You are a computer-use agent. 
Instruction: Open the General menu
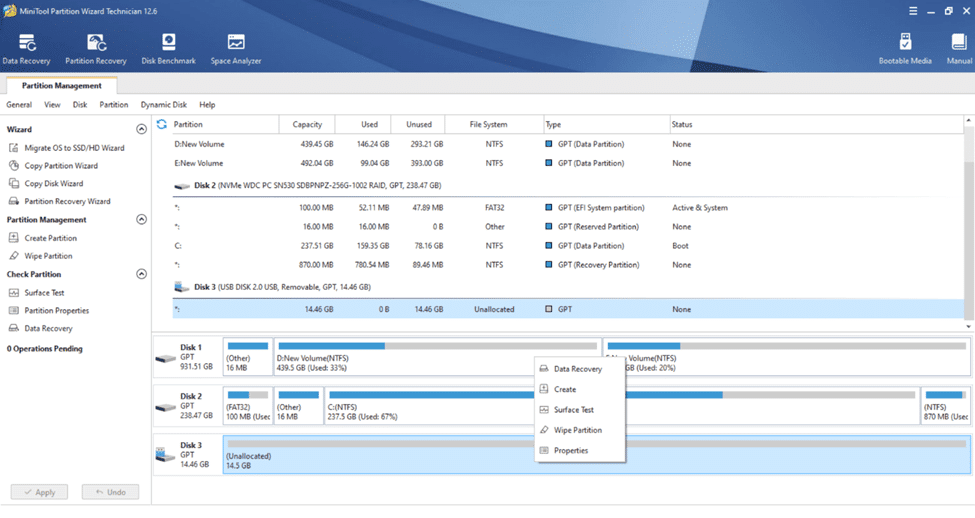click(19, 105)
